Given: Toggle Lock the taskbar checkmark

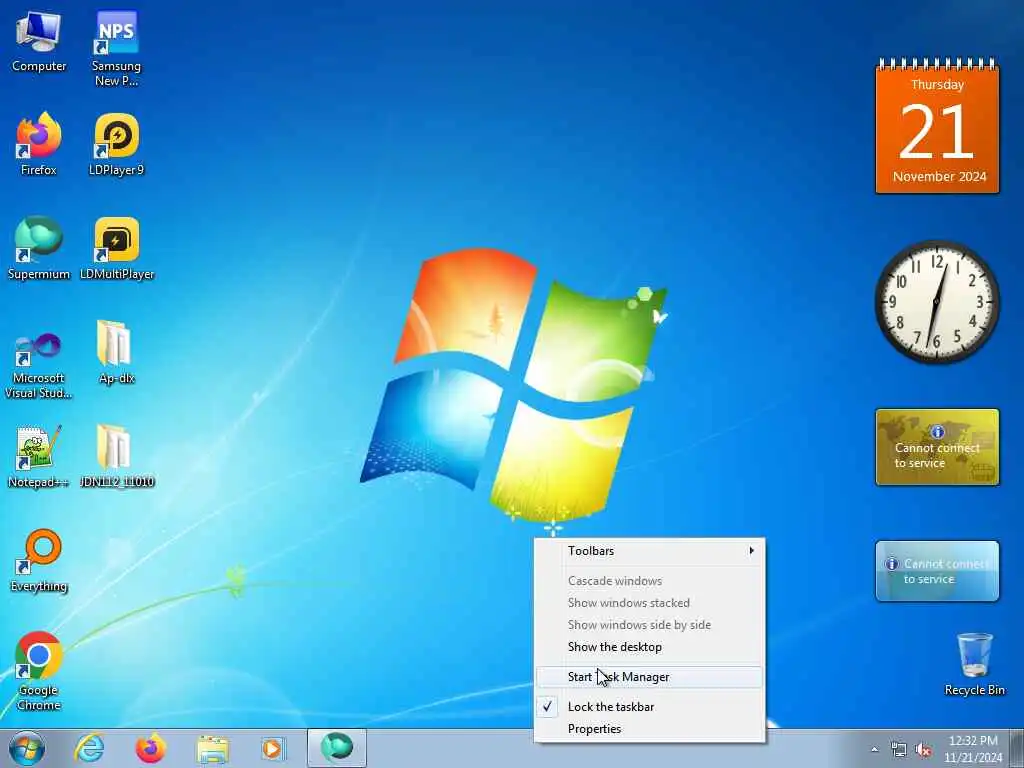Looking at the screenshot, I should pyautogui.click(x=649, y=707).
